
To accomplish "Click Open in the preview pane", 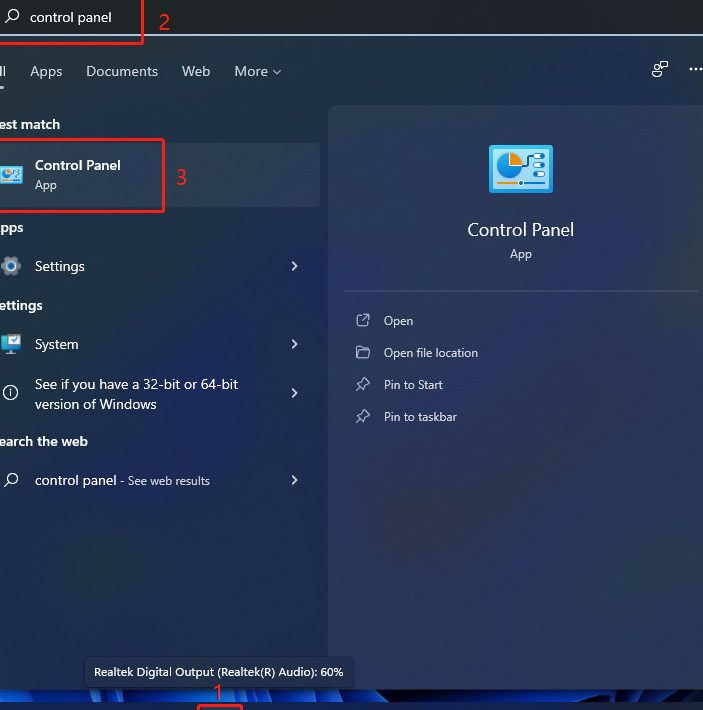I will [x=398, y=321].
